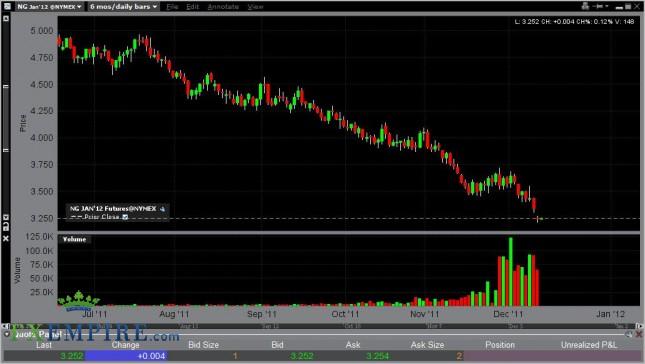Click the NG JAN'12 Futures@NYMEX legend label
The width and height of the screenshot is (645, 364).
point(113,209)
